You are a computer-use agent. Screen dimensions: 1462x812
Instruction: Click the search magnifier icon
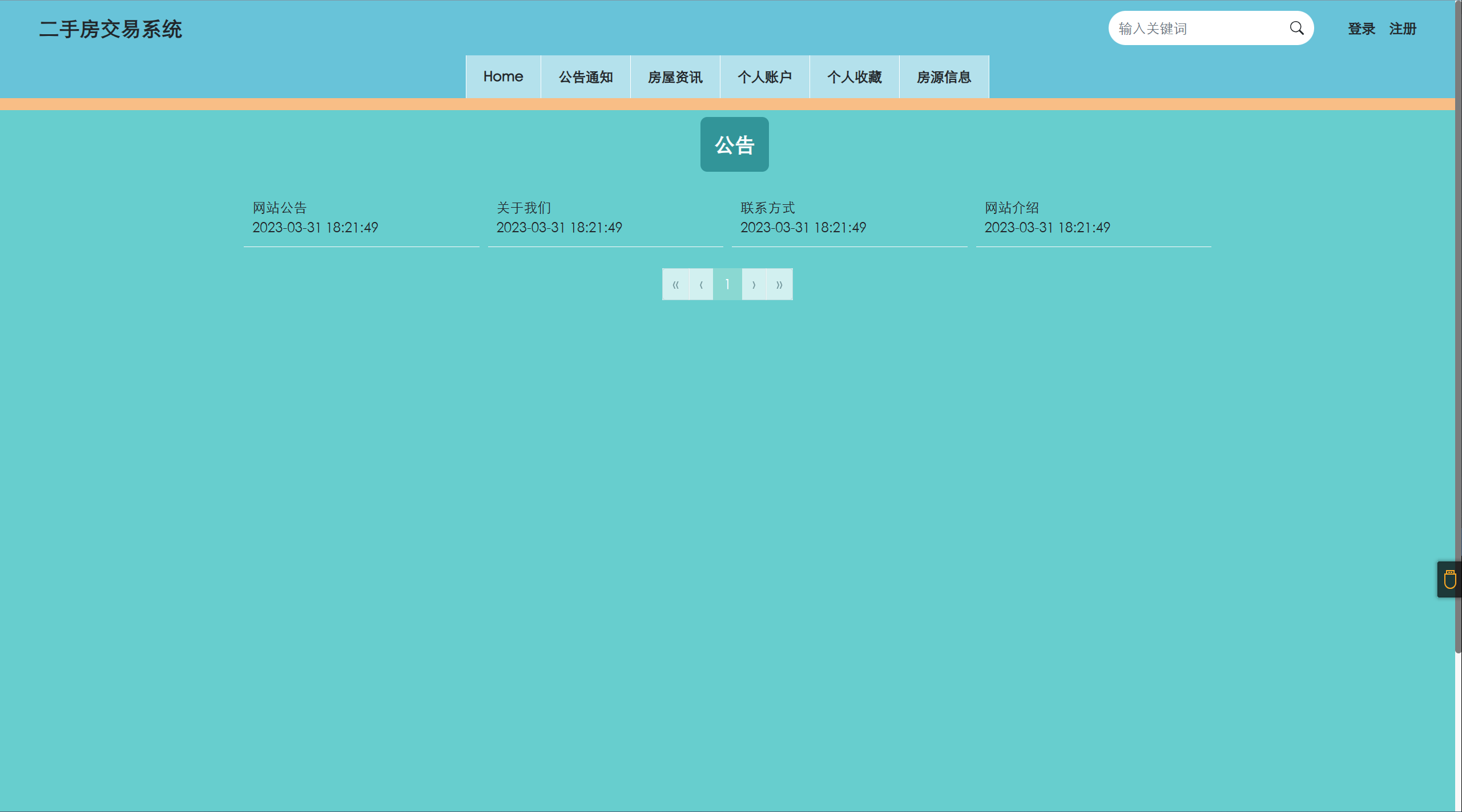1296,29
